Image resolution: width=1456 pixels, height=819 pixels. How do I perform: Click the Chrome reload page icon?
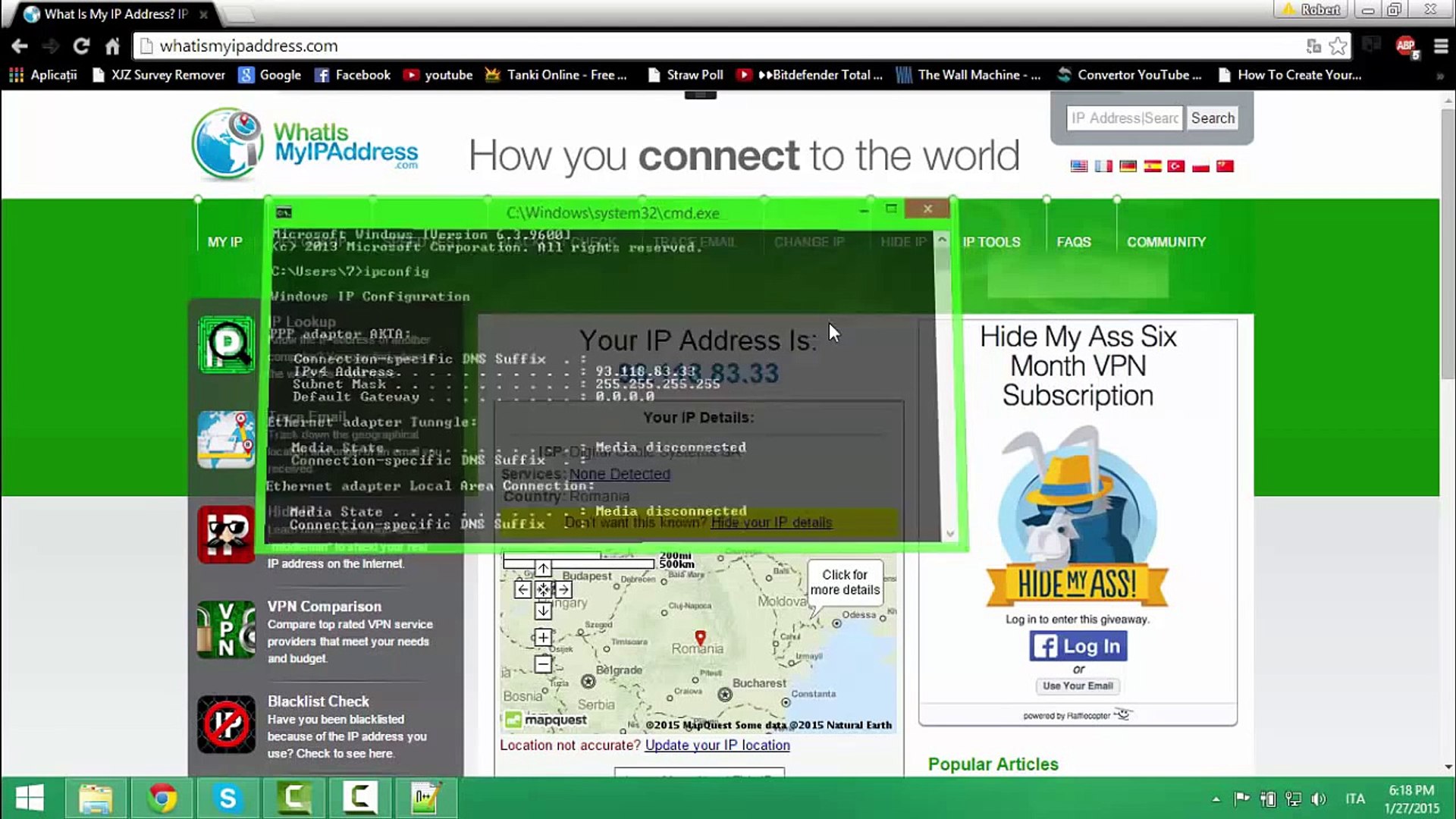tap(81, 46)
